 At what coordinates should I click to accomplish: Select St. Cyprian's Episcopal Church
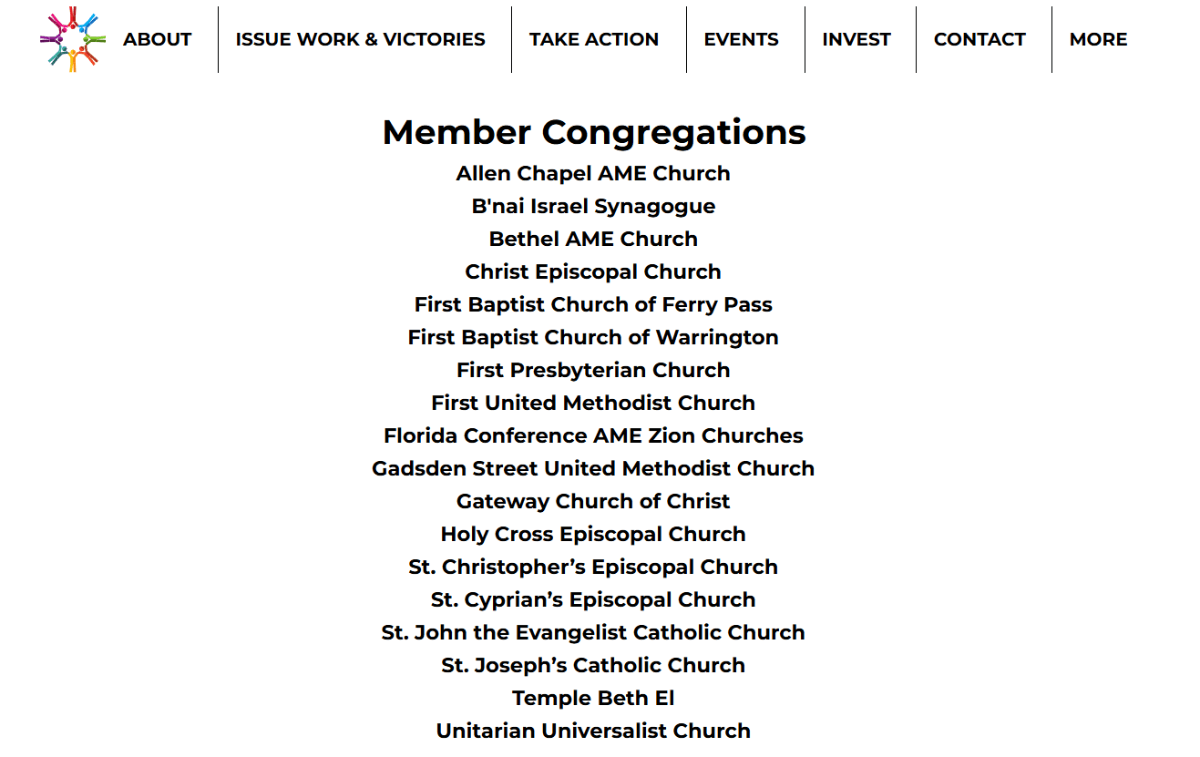coord(593,600)
